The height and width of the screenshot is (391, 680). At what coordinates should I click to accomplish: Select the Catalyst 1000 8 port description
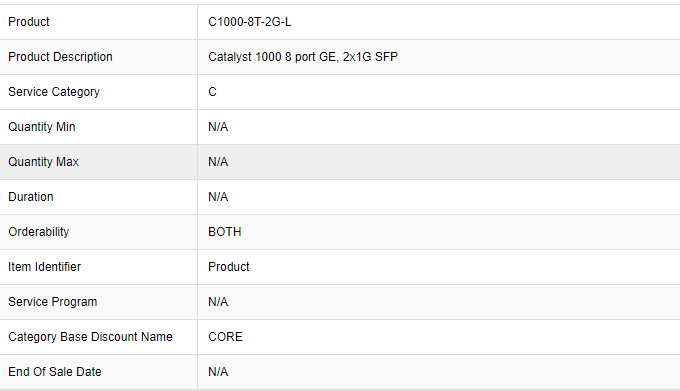pyautogui.click(x=303, y=57)
